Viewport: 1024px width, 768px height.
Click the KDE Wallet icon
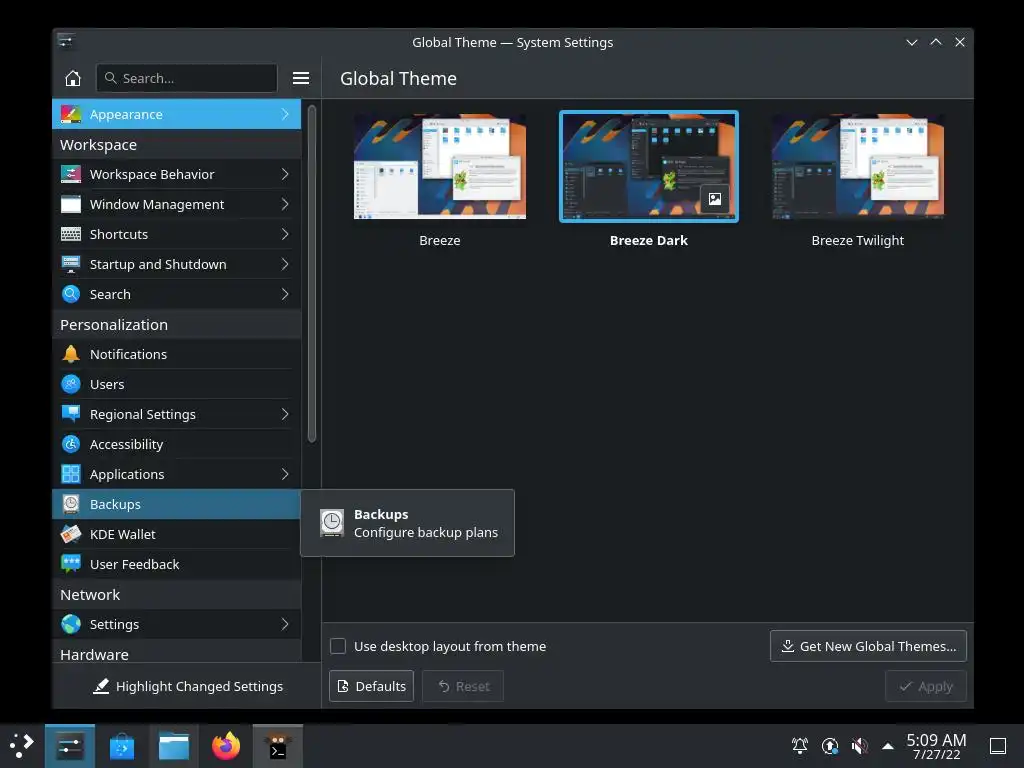(x=71, y=534)
